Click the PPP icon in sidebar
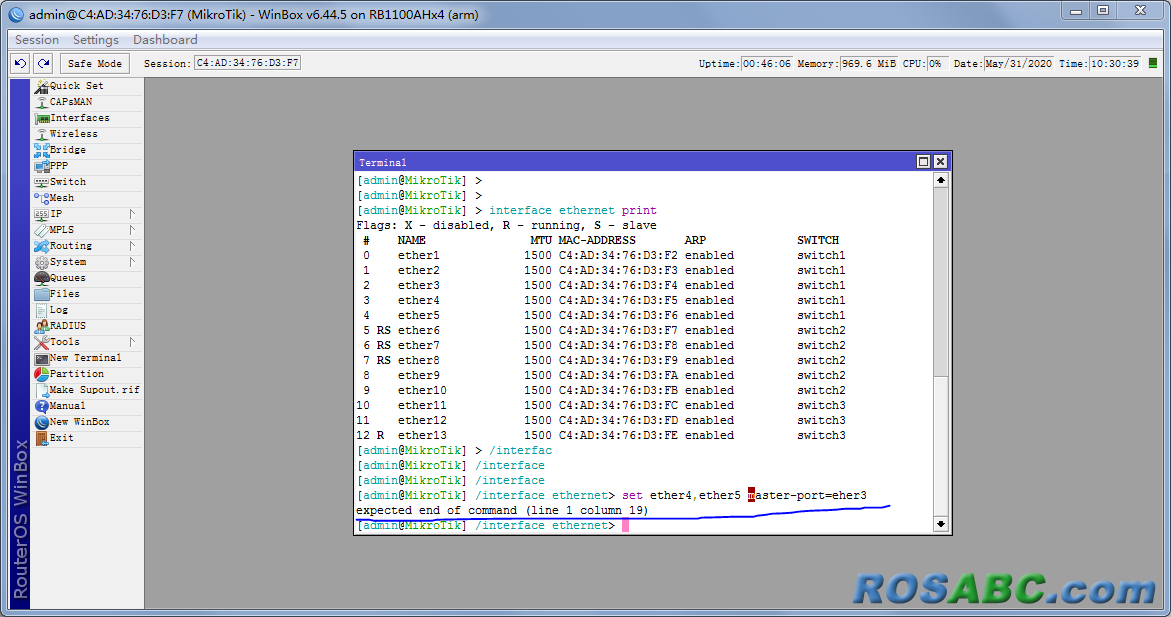Image resolution: width=1171 pixels, height=617 pixels. (x=41, y=166)
